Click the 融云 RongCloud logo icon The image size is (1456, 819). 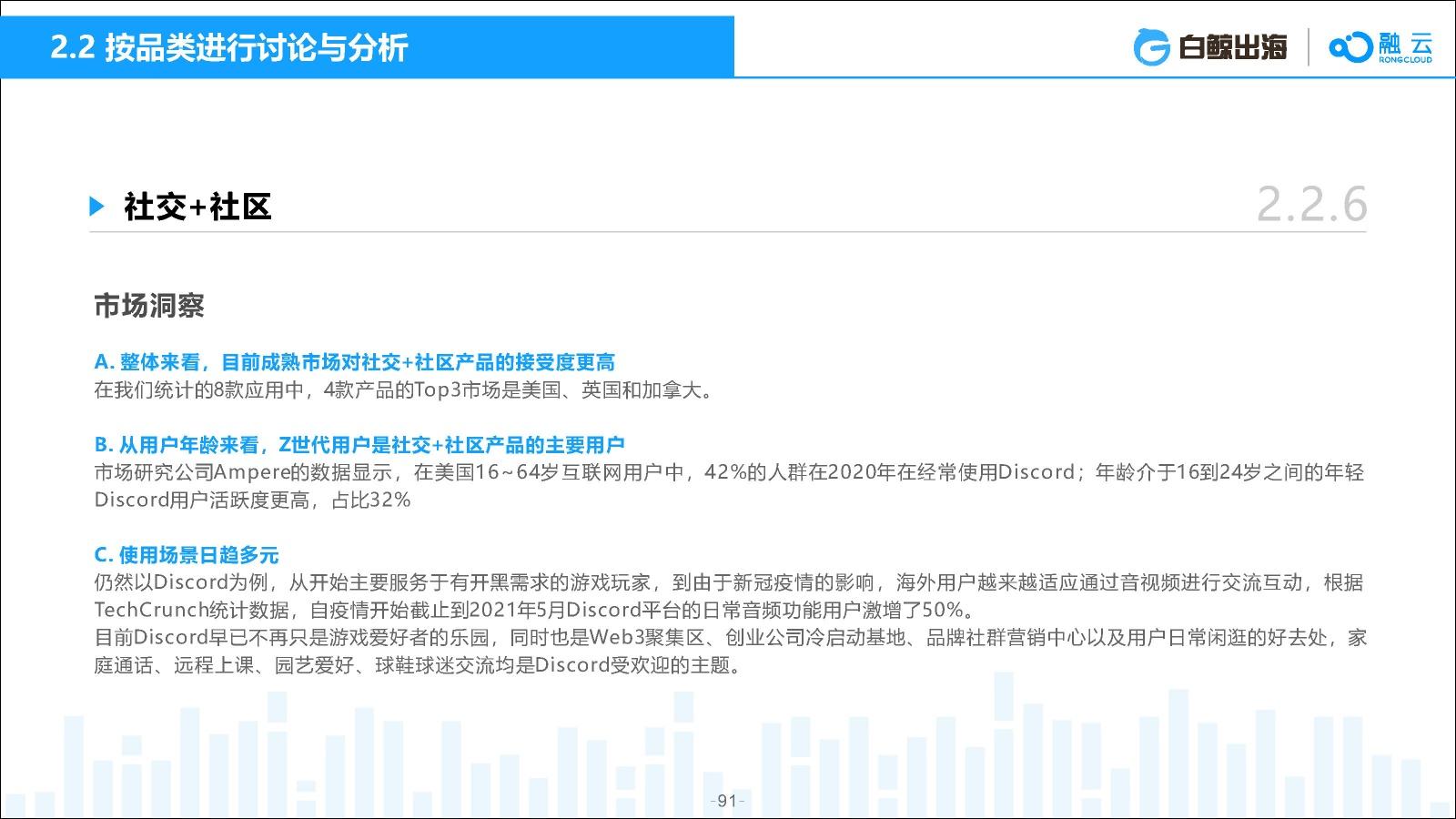click(1350, 47)
